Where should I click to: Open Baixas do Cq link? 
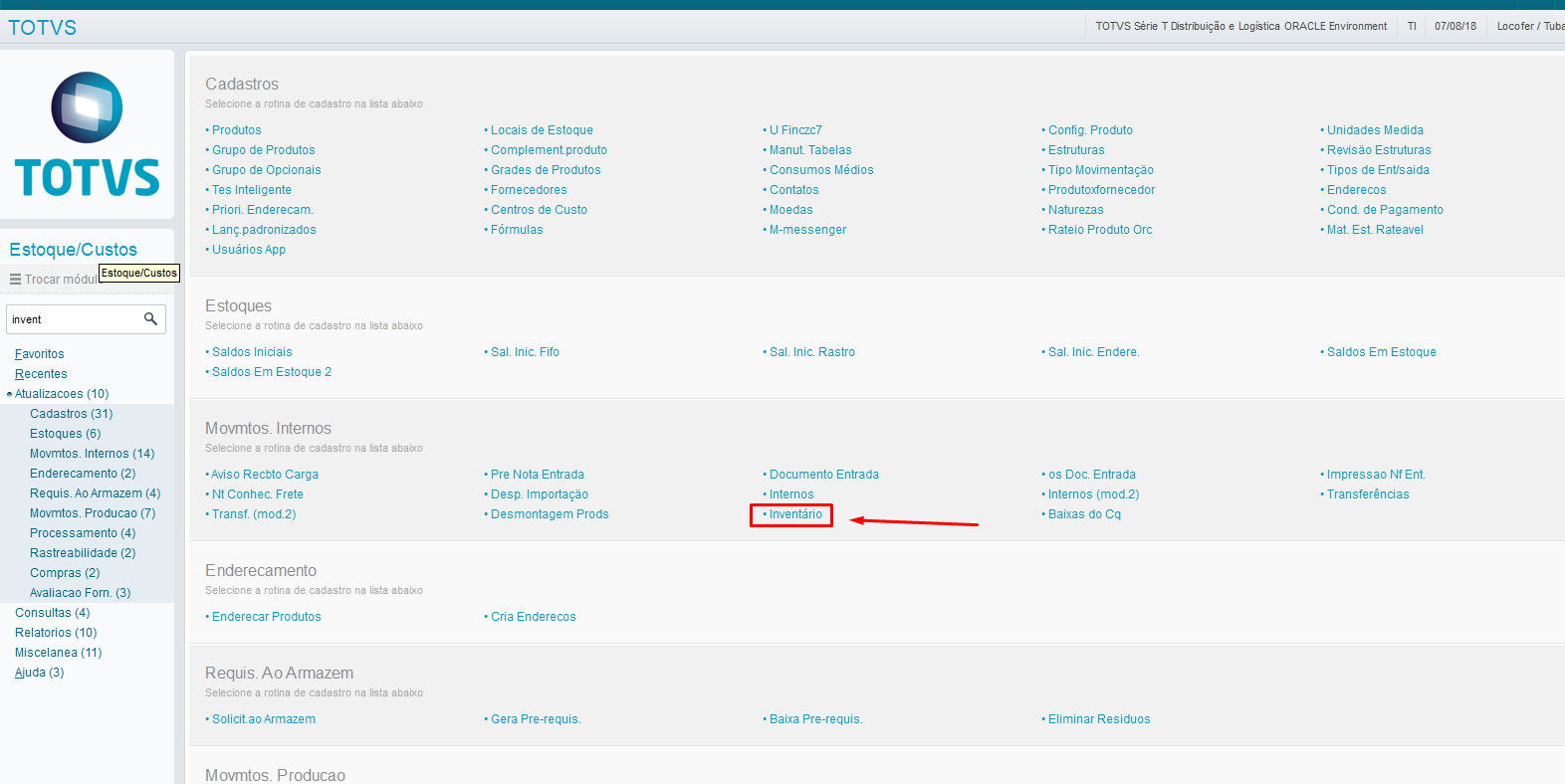point(1084,514)
